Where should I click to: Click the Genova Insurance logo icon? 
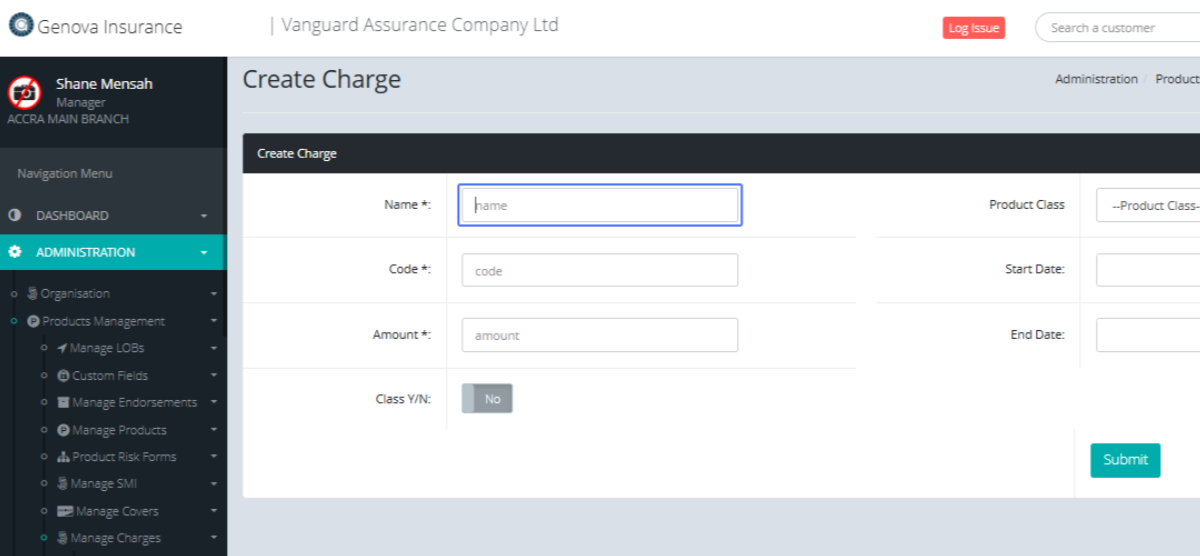coord(20,25)
